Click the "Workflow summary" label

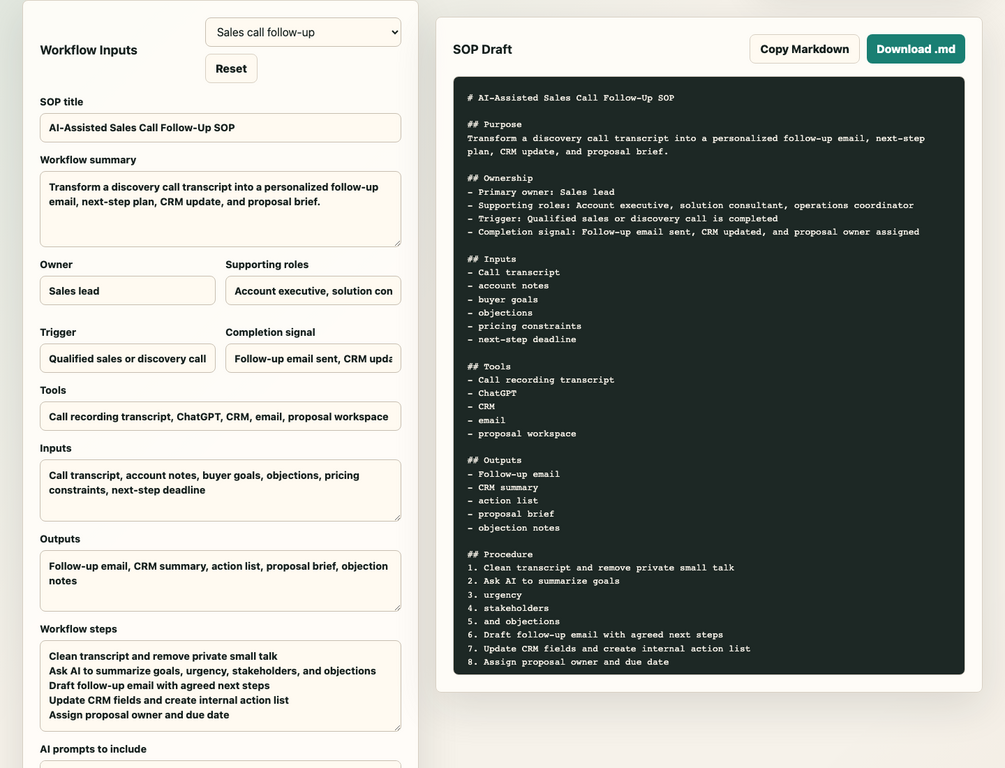[88, 160]
